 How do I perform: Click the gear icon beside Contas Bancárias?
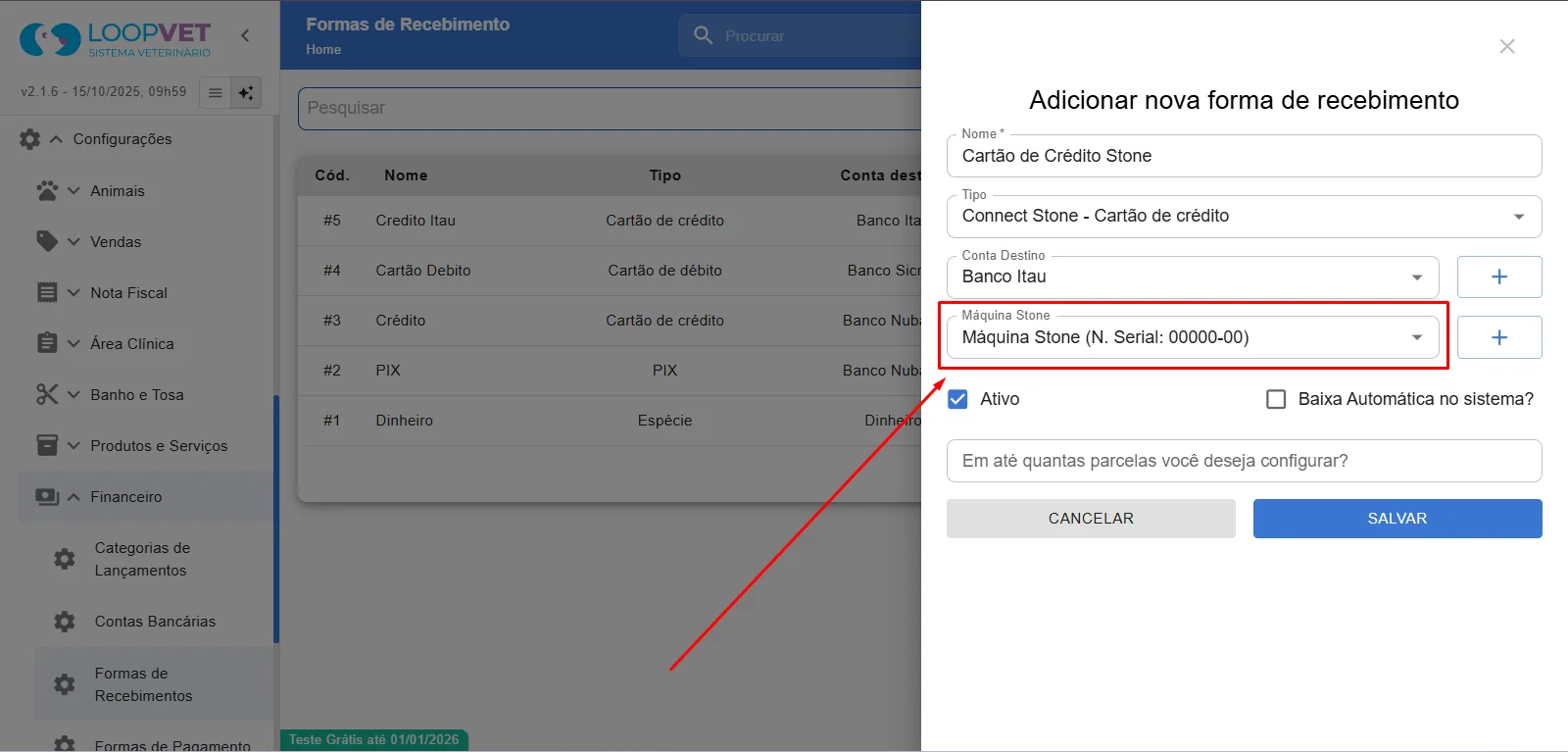click(x=65, y=621)
